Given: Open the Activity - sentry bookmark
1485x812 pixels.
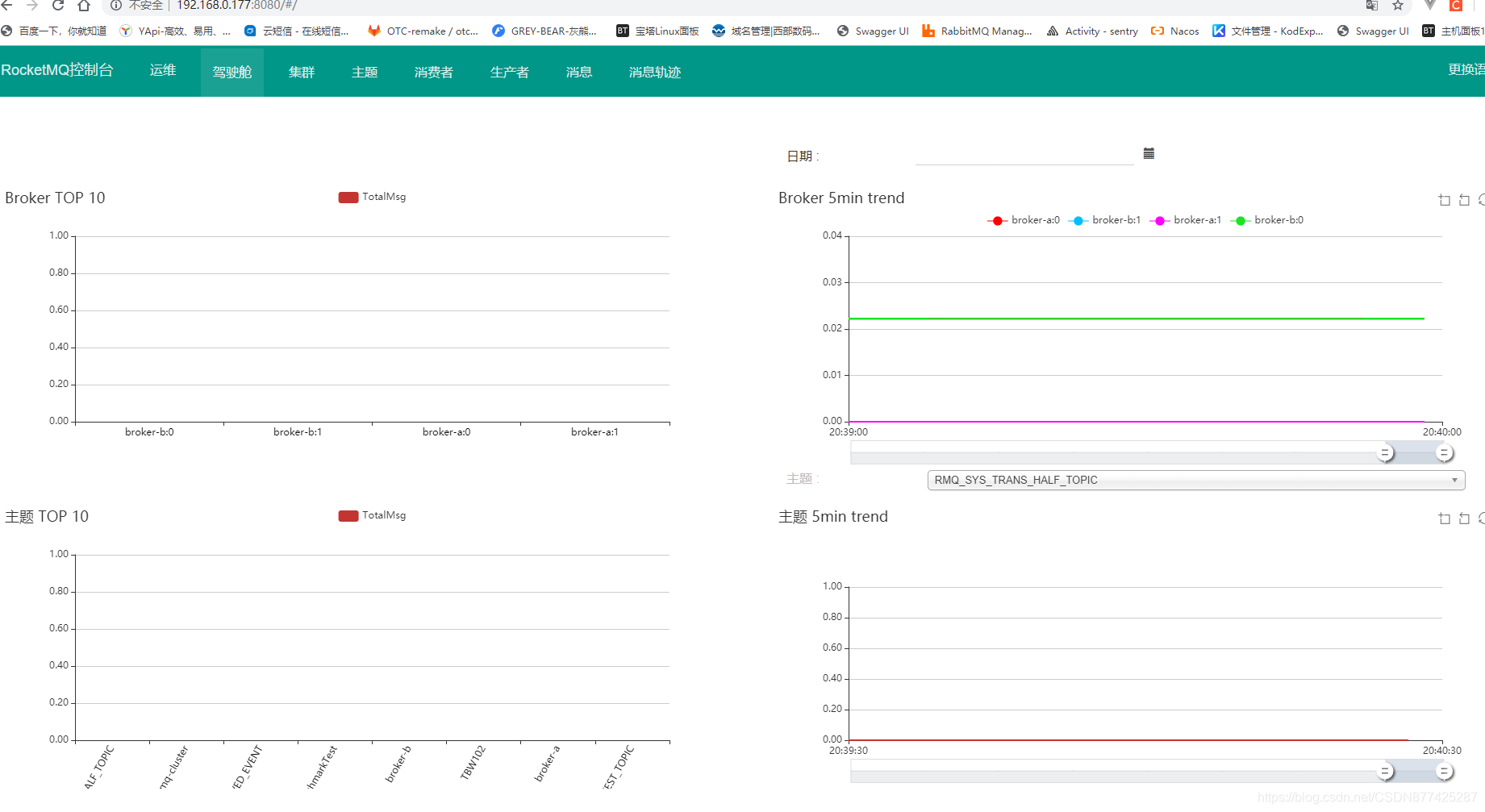Looking at the screenshot, I should point(1093,31).
